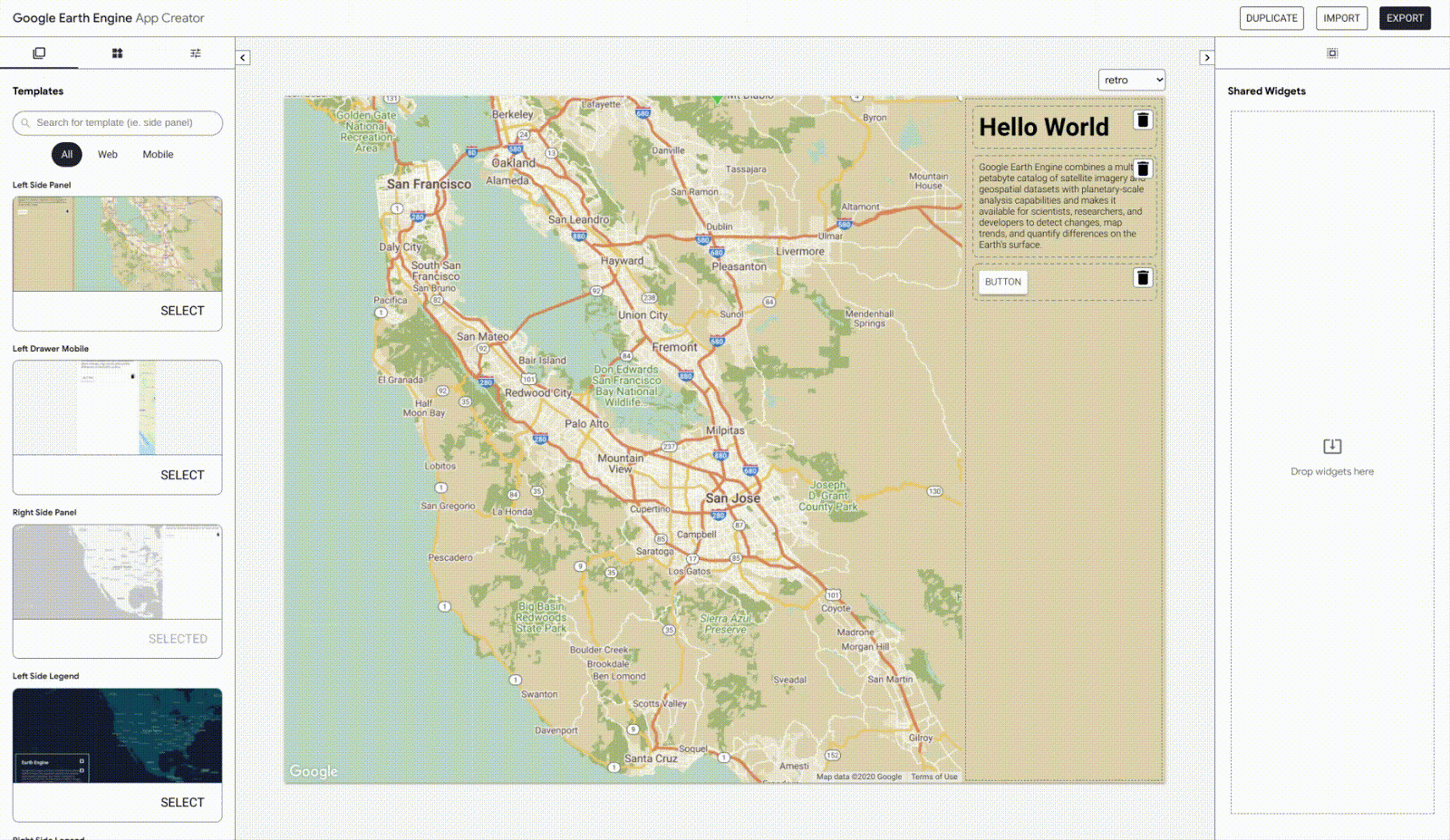Image resolution: width=1450 pixels, height=840 pixels.
Task: Click the Palo Alto map label
Action: coord(586,423)
